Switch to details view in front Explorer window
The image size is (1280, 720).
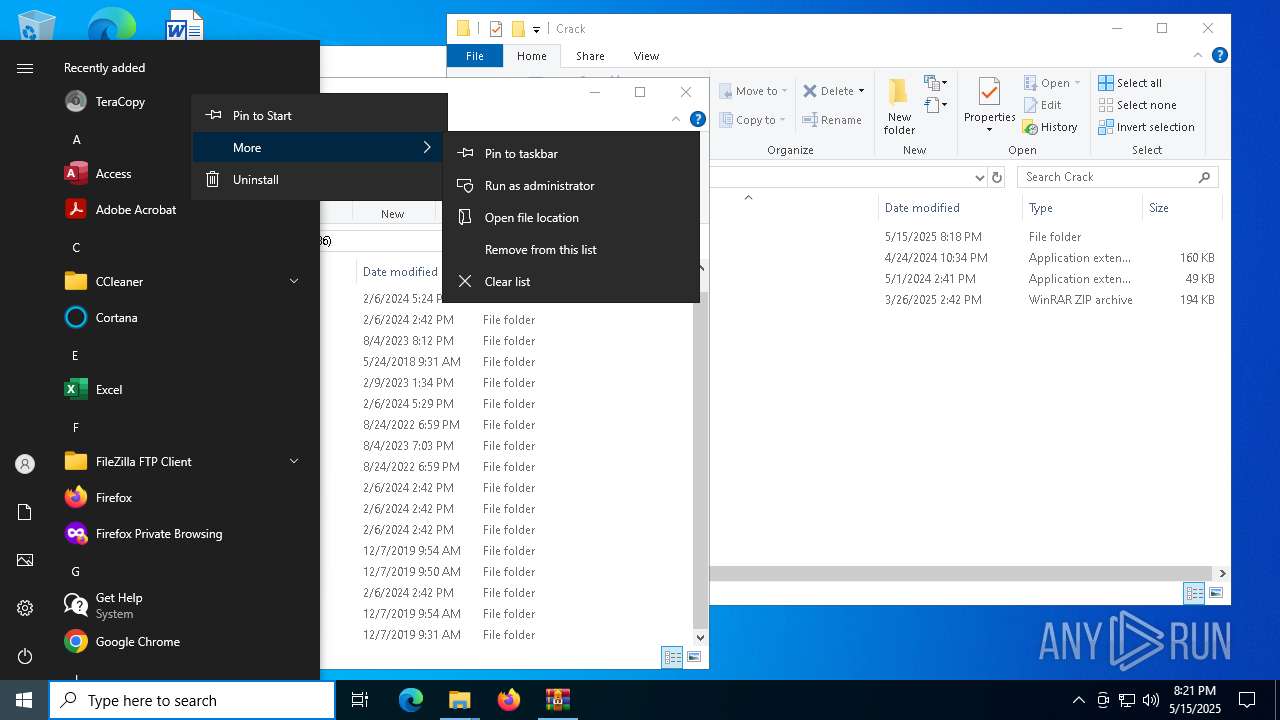point(672,657)
